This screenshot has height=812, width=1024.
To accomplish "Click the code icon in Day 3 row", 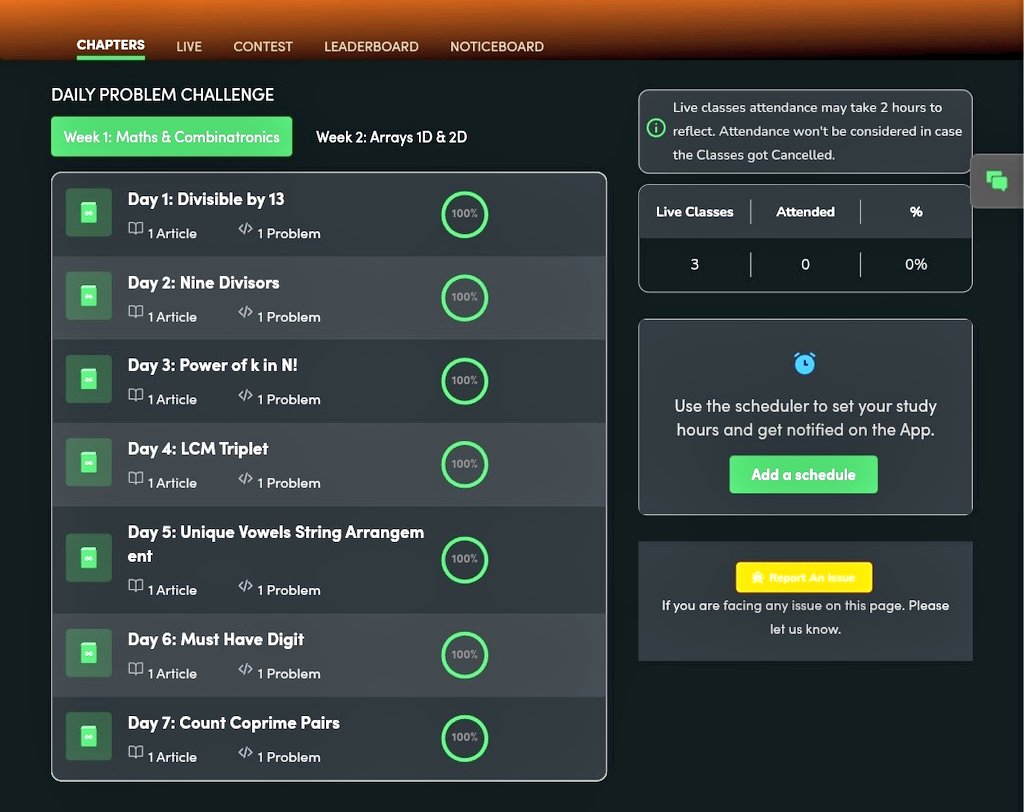I will click(246, 395).
